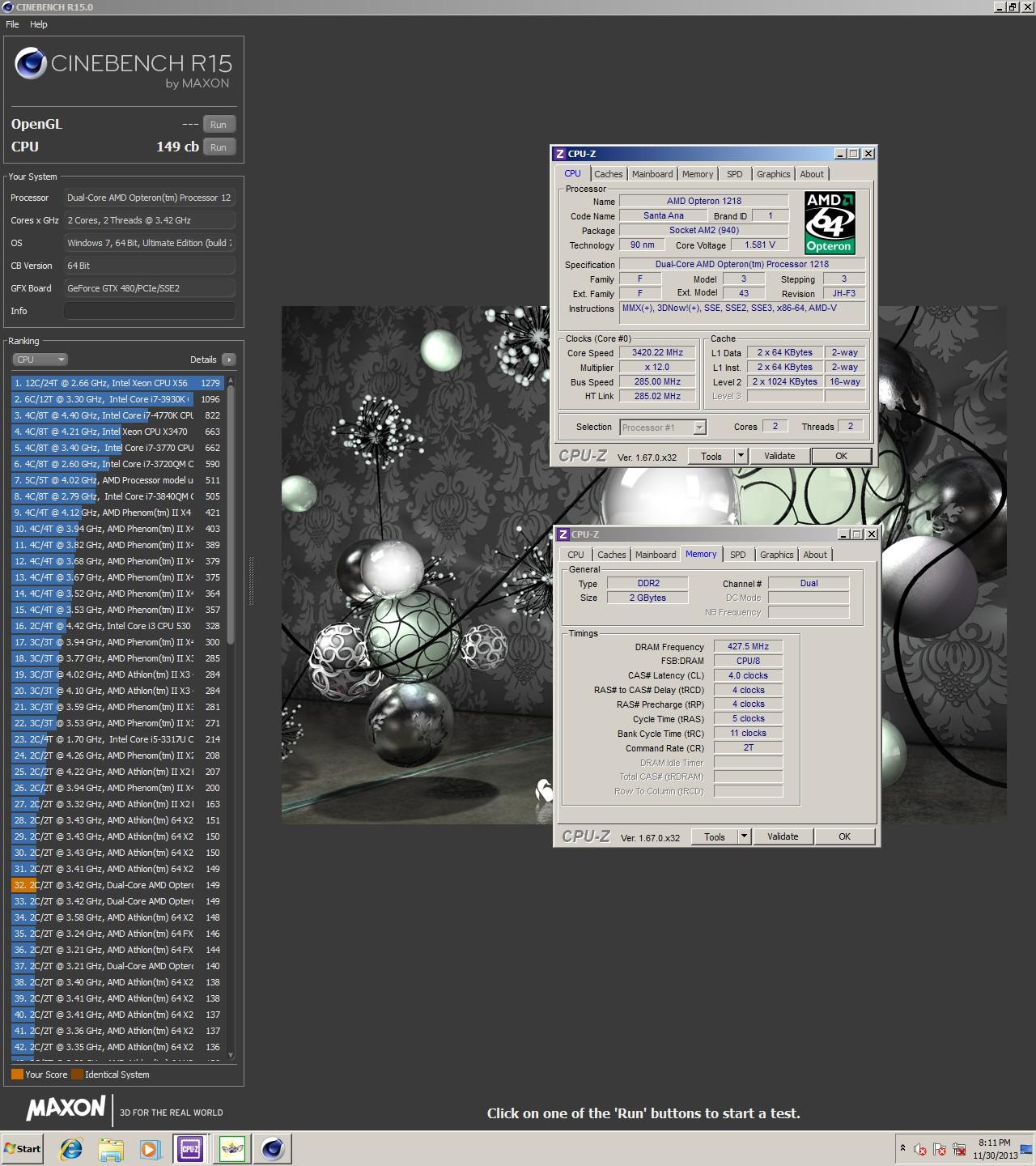Click Tools button in upper CPU-Z window
Screen dimensions: 1036x1166
tap(711, 457)
